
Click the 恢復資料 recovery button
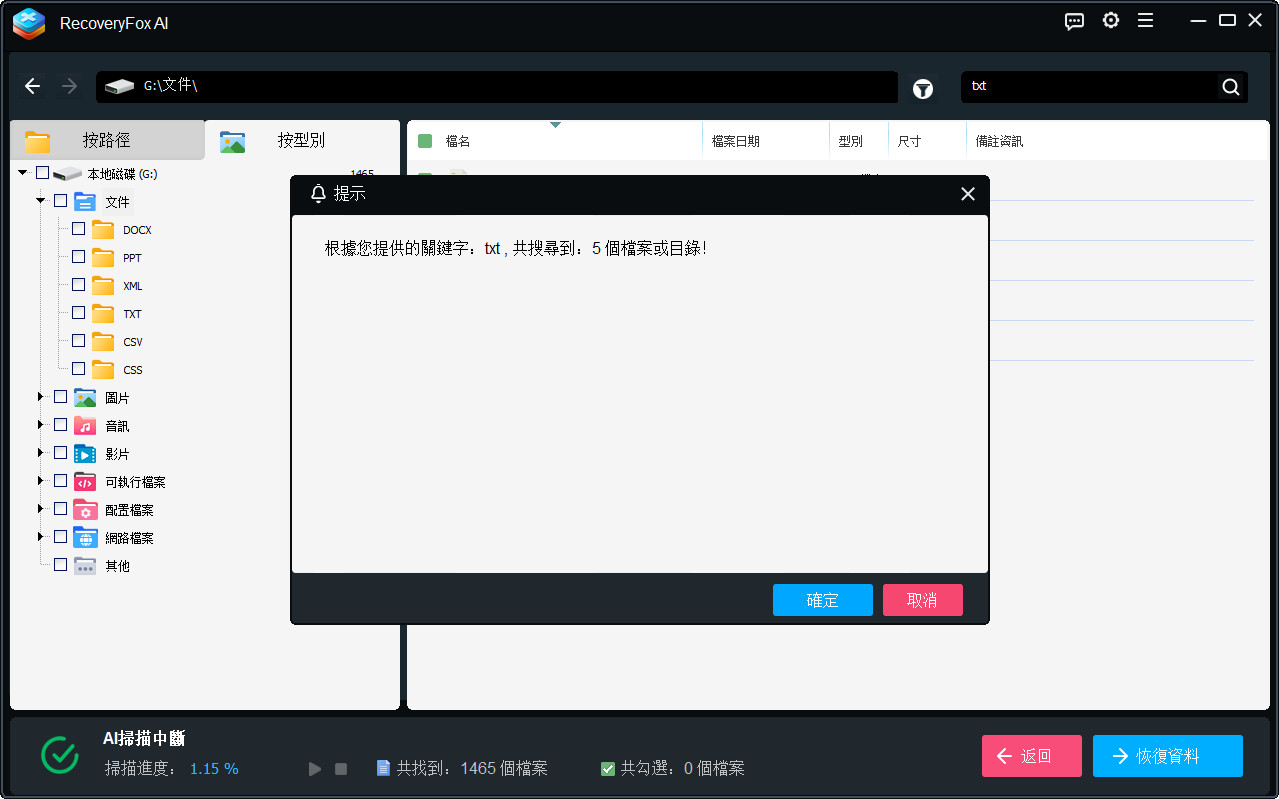(x=1167, y=756)
